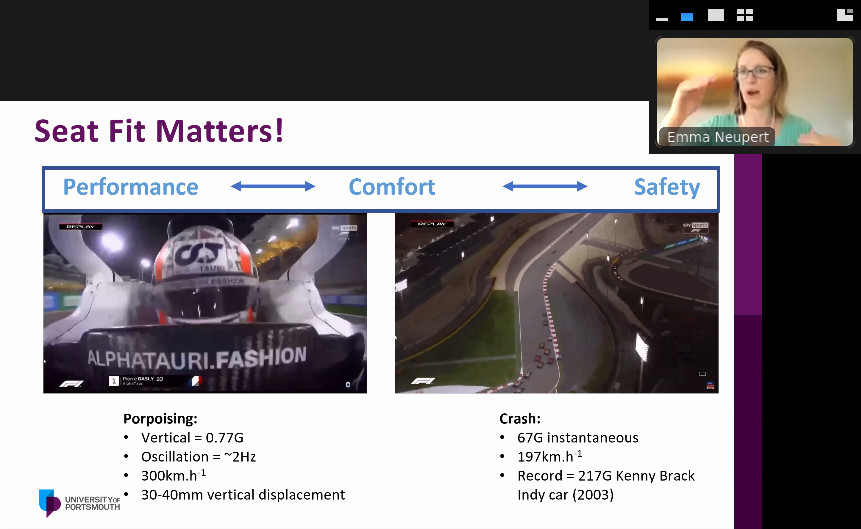Viewport: 861px width, 529px height.
Task: Click the '67G instantaneous' bullet
Action: 578,438
